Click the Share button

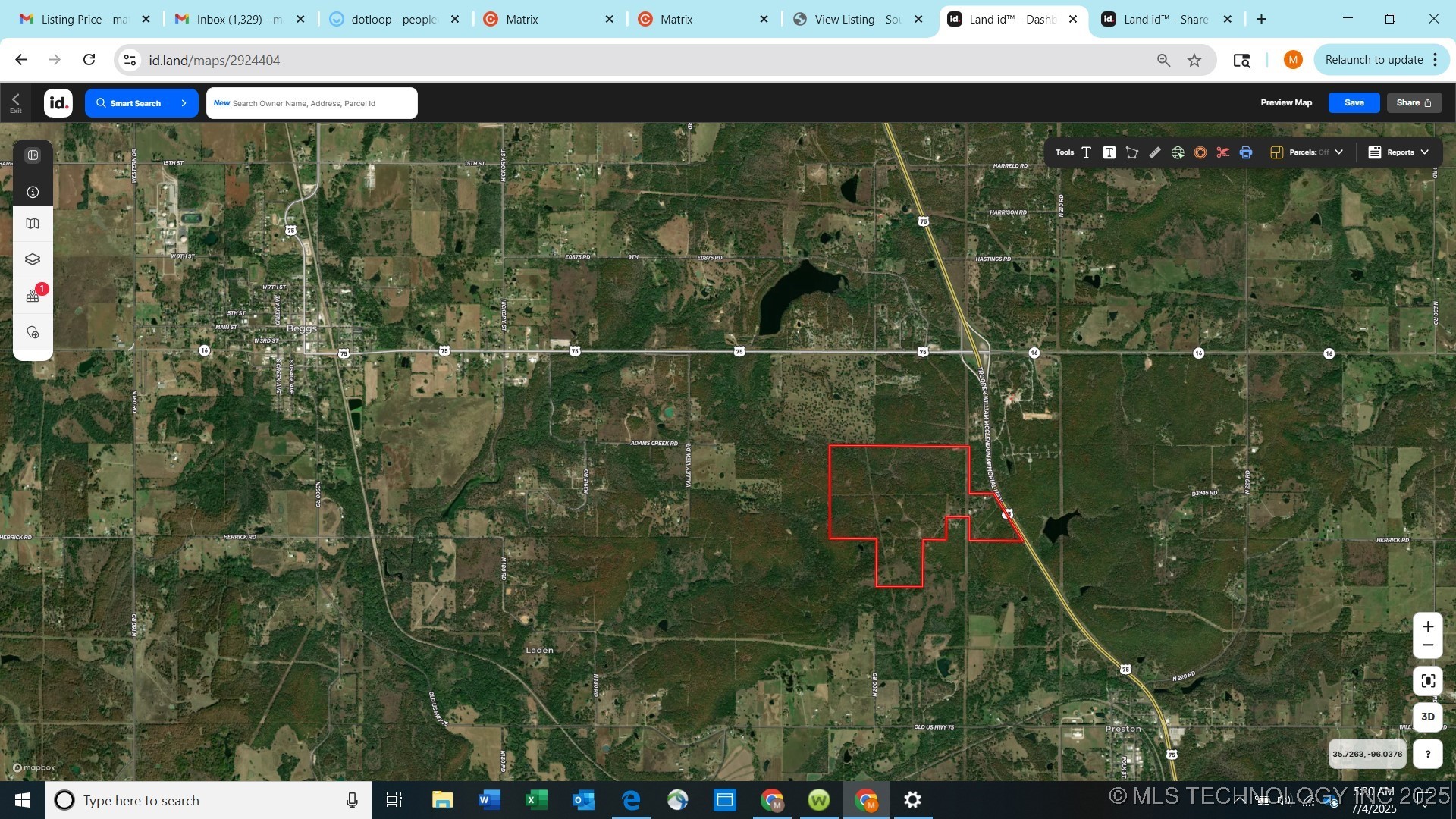[1414, 102]
